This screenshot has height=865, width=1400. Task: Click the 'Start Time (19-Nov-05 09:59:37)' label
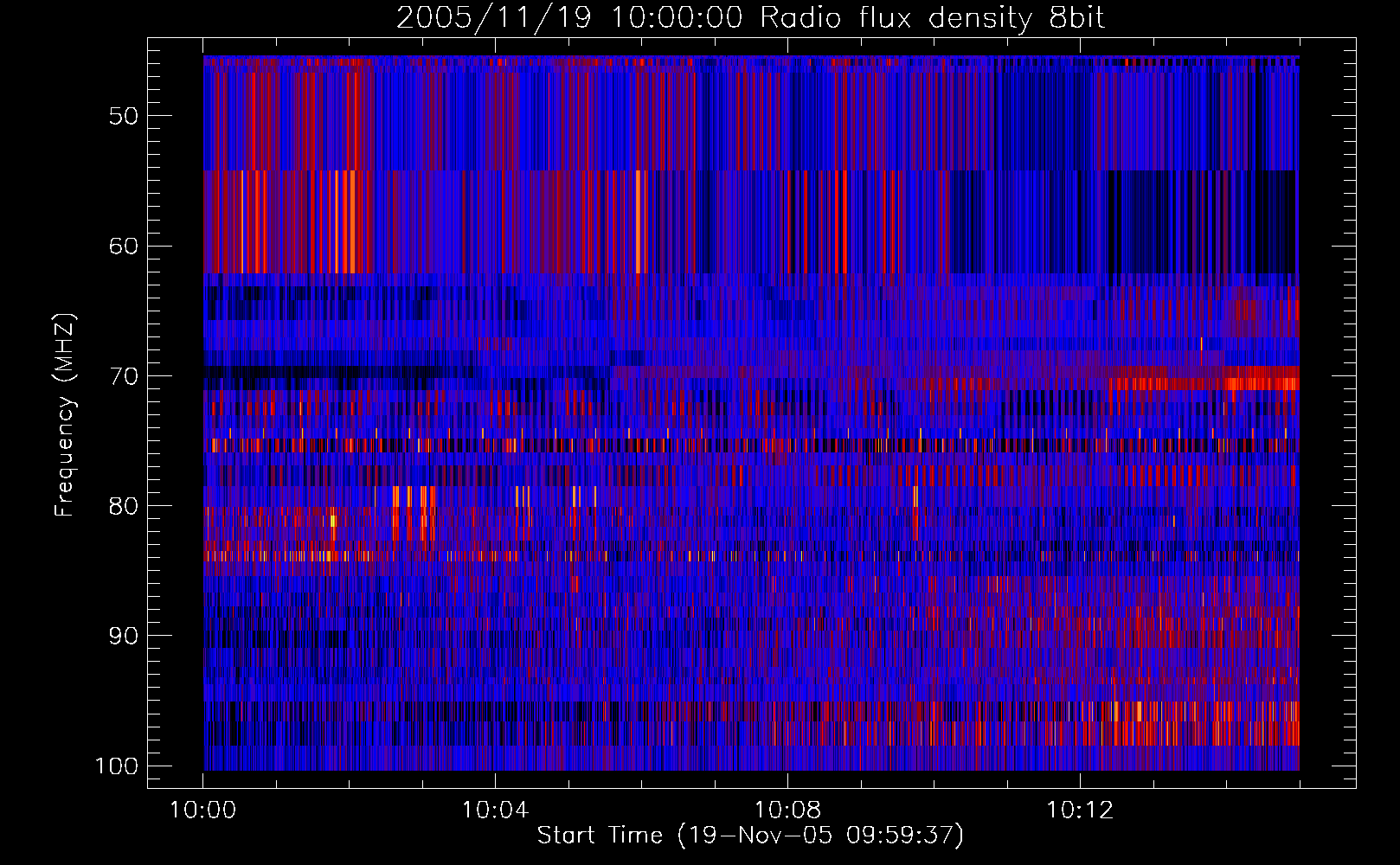750,836
